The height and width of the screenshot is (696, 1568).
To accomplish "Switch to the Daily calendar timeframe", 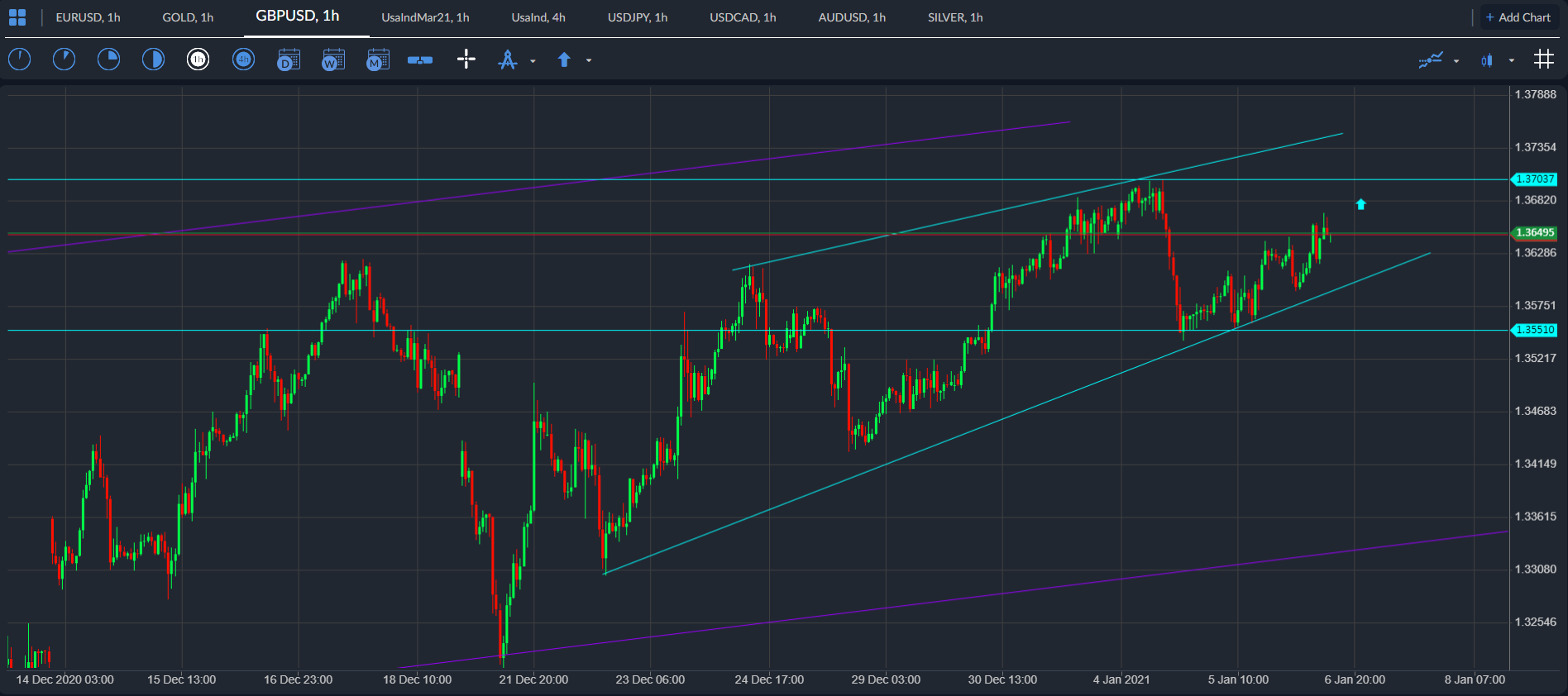I will pyautogui.click(x=288, y=60).
